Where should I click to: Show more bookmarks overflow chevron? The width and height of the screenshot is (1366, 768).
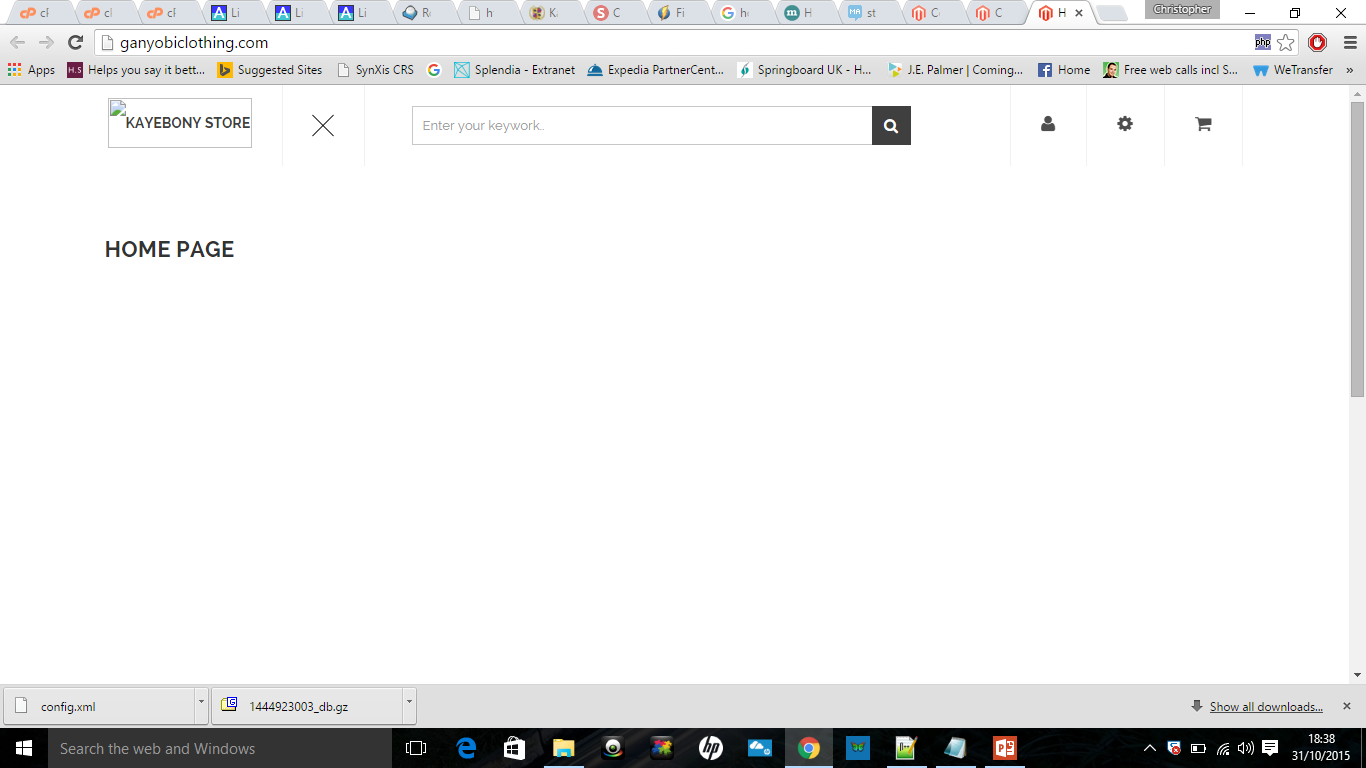1350,70
